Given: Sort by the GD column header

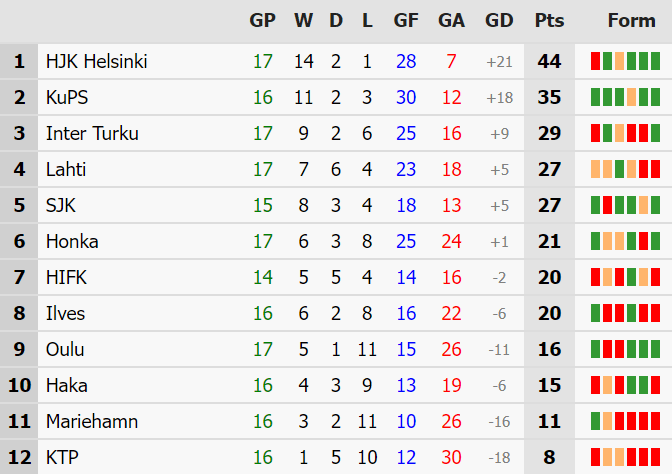Looking at the screenshot, I should (499, 20).
